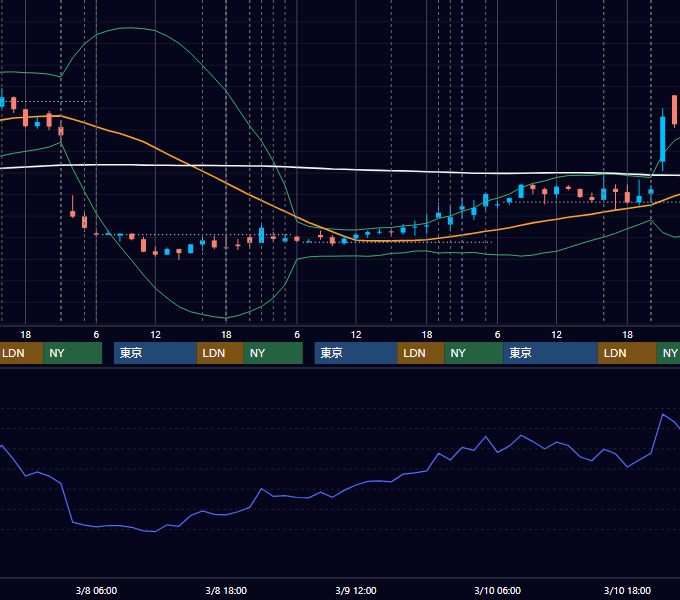680x600 pixels.
Task: Select the leftmost LDN session block
Action: click(21, 353)
